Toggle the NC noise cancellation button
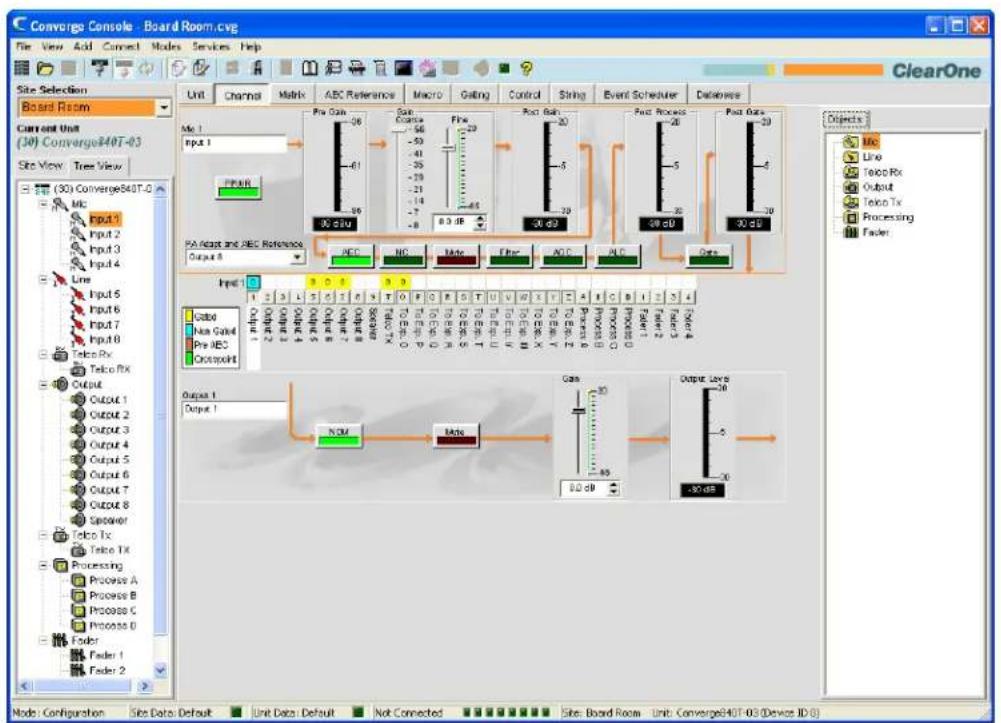This screenshot has height=723, width=1001. pyautogui.click(x=402, y=256)
